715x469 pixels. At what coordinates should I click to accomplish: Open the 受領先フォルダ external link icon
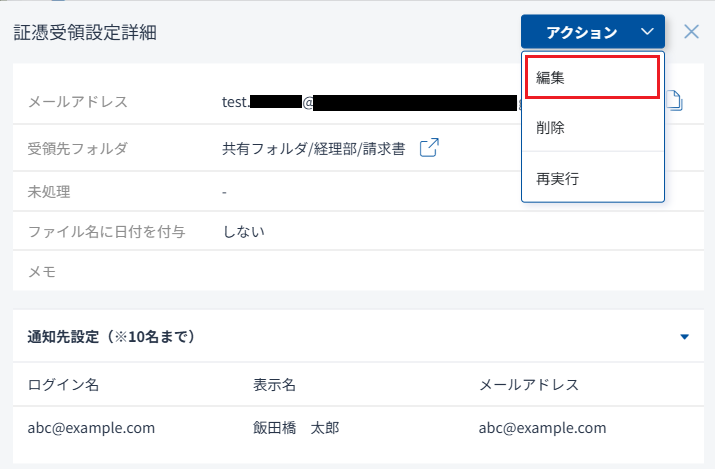coord(428,148)
